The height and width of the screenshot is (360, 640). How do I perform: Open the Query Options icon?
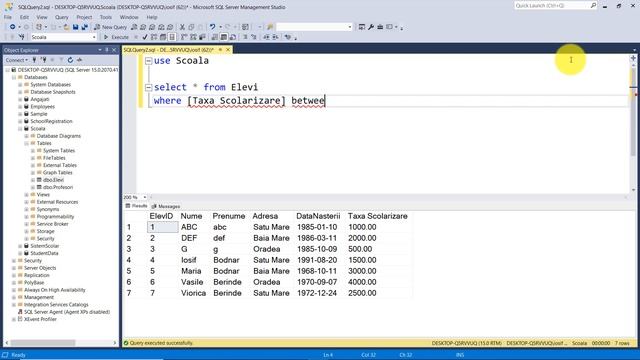[x=163, y=37]
